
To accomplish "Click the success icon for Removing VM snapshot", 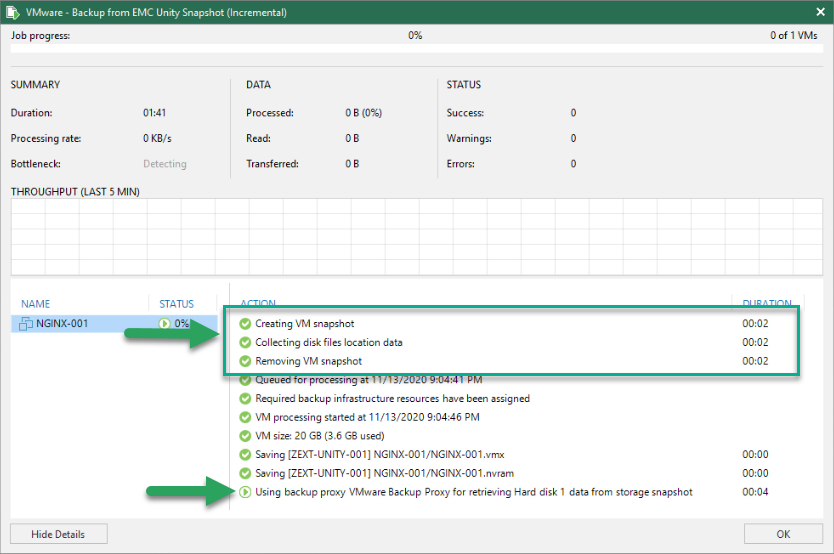I will (x=245, y=361).
